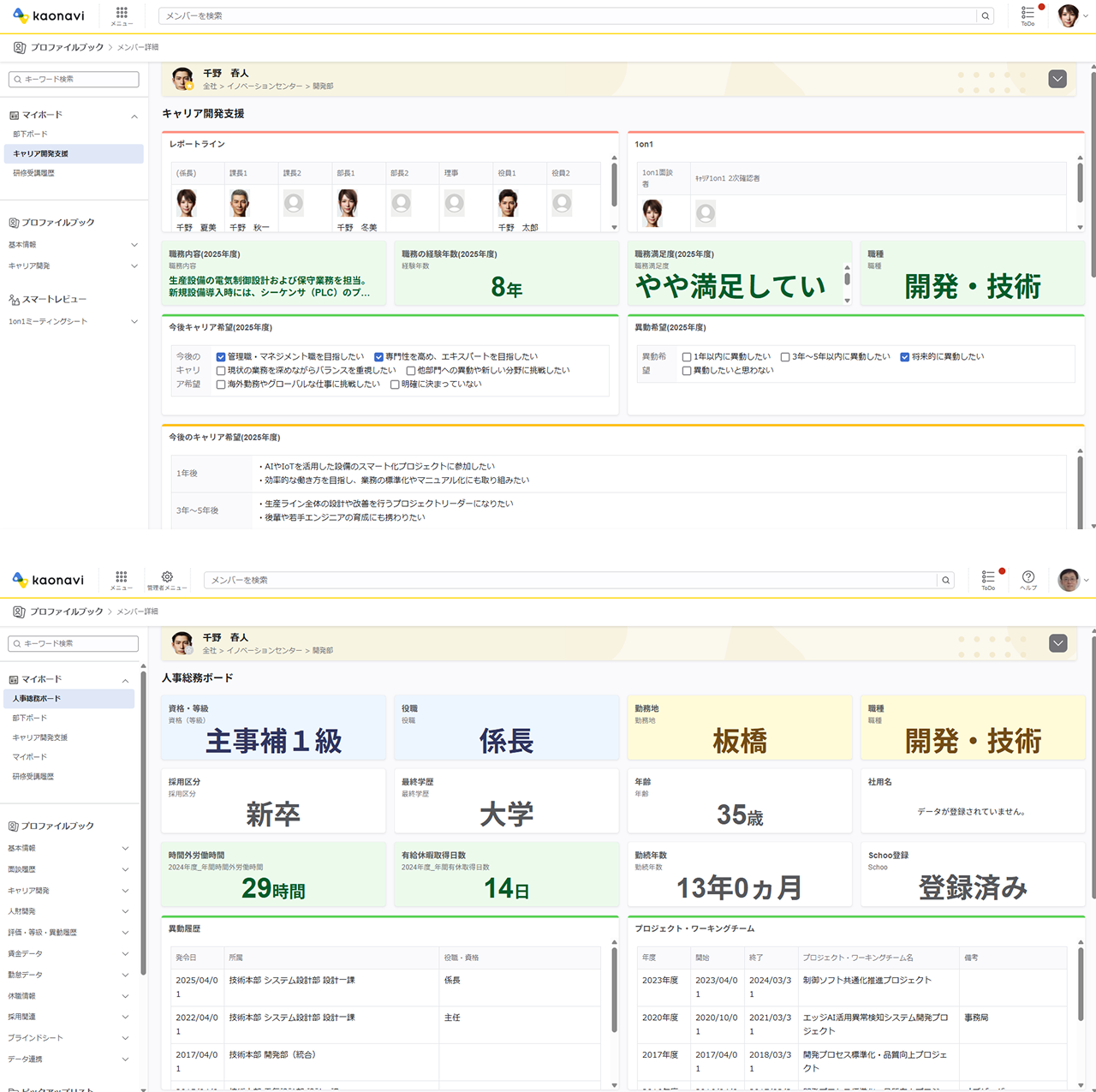Screen dimensions: 1096x1092
Task: Click the 制御ソフト共通化推進プロジェクト entry
Action: (x=867, y=980)
